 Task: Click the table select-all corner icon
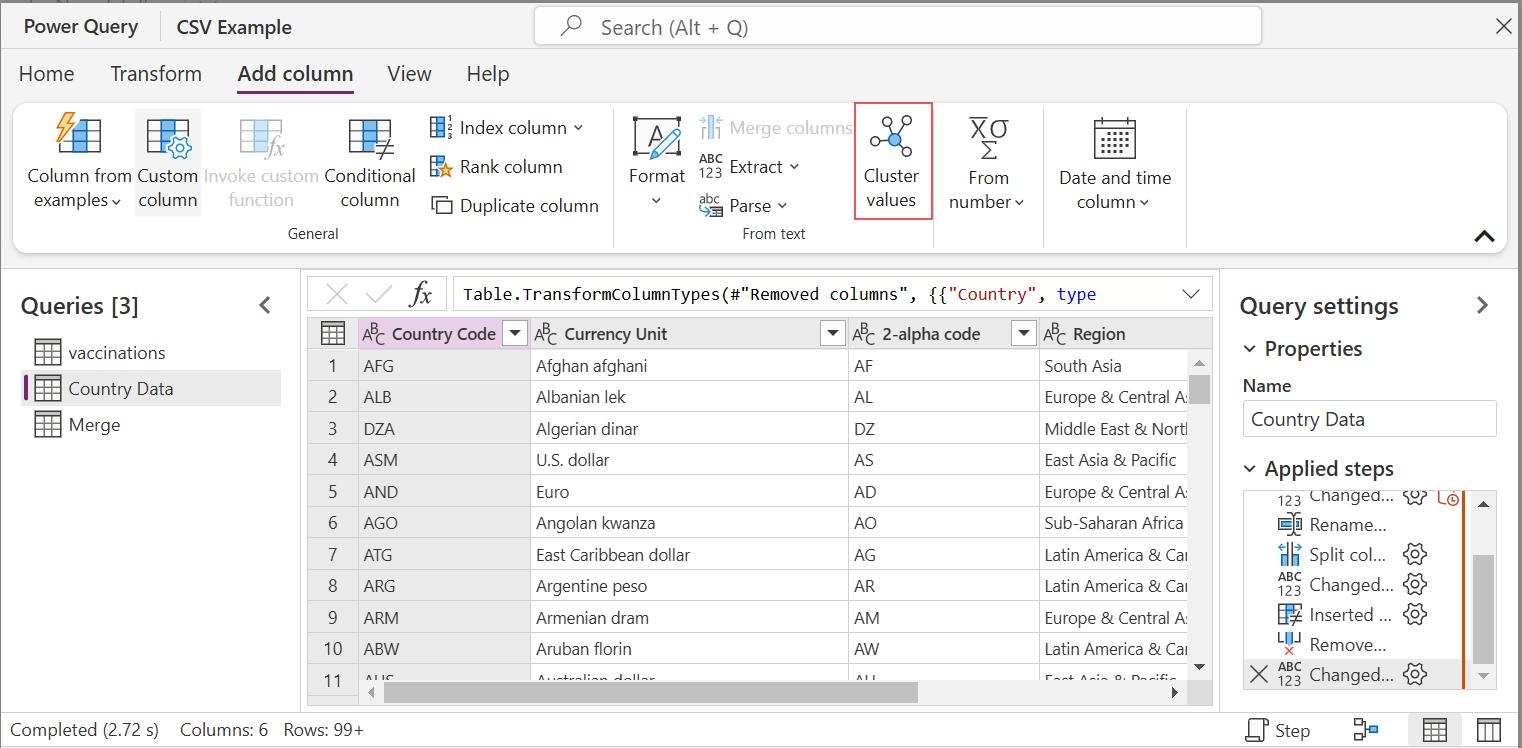333,334
